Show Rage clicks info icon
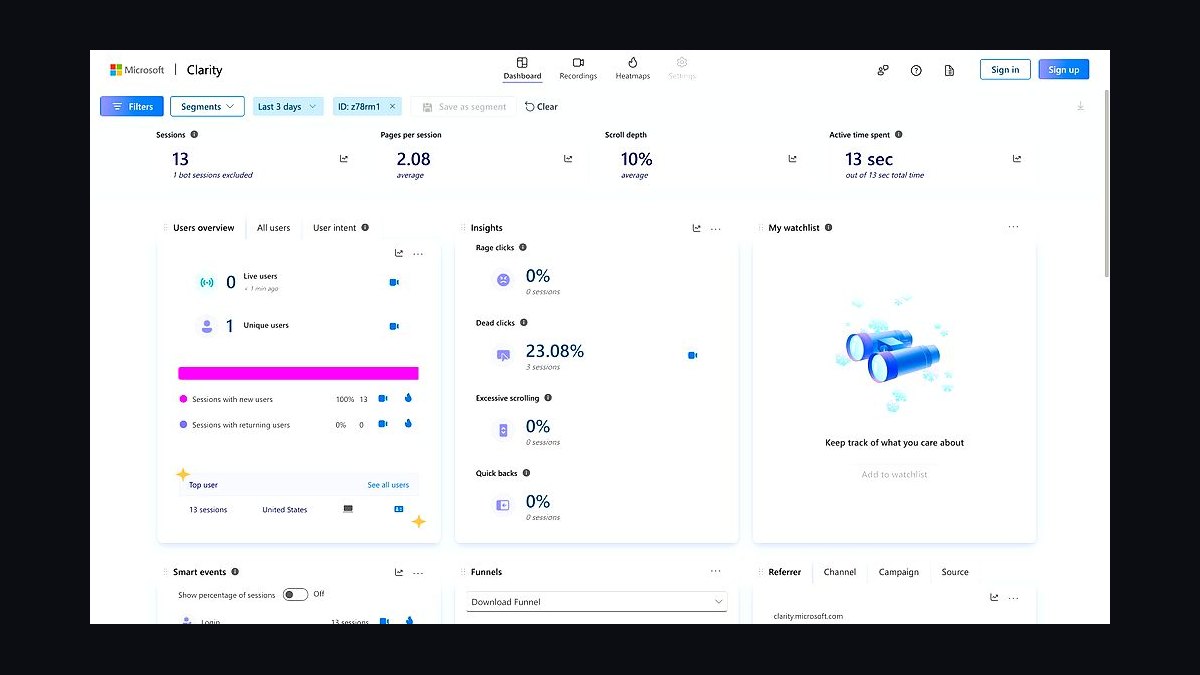 click(523, 247)
